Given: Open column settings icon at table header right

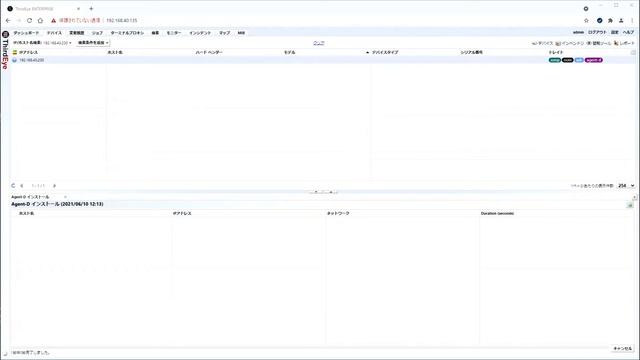Looking at the screenshot, I should point(633,52).
